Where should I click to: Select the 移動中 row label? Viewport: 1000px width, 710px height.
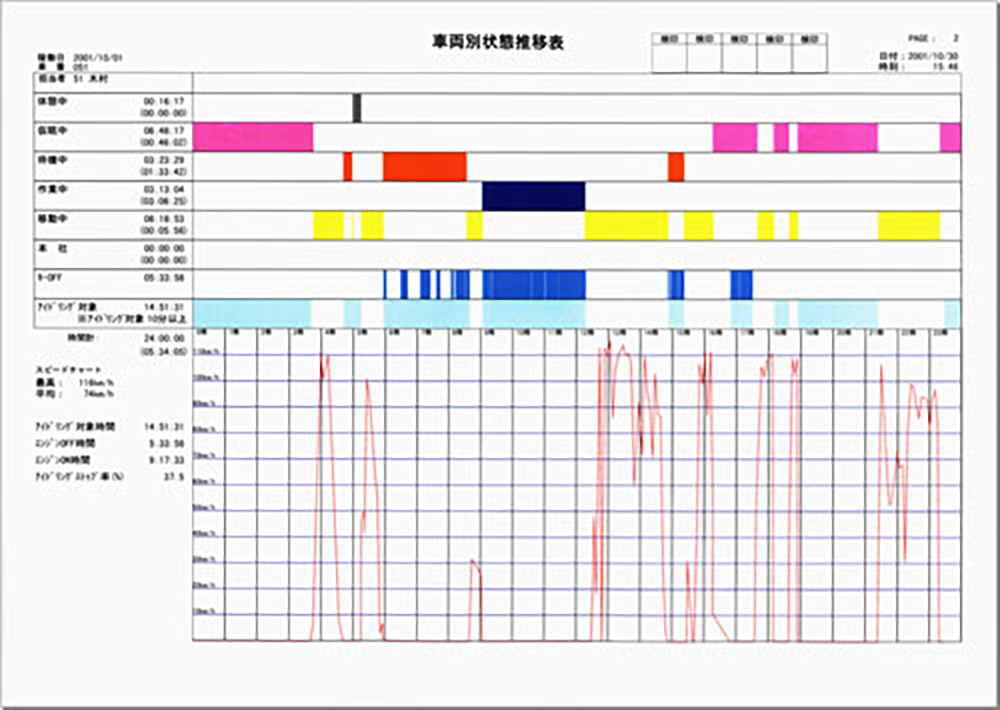(x=52, y=219)
